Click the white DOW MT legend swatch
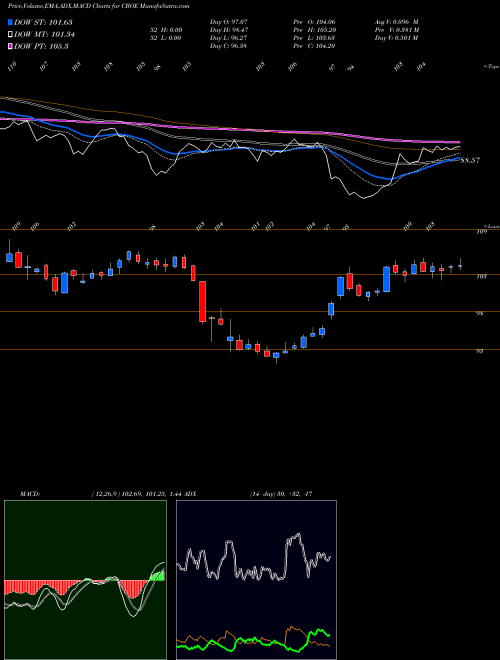 [10, 34]
